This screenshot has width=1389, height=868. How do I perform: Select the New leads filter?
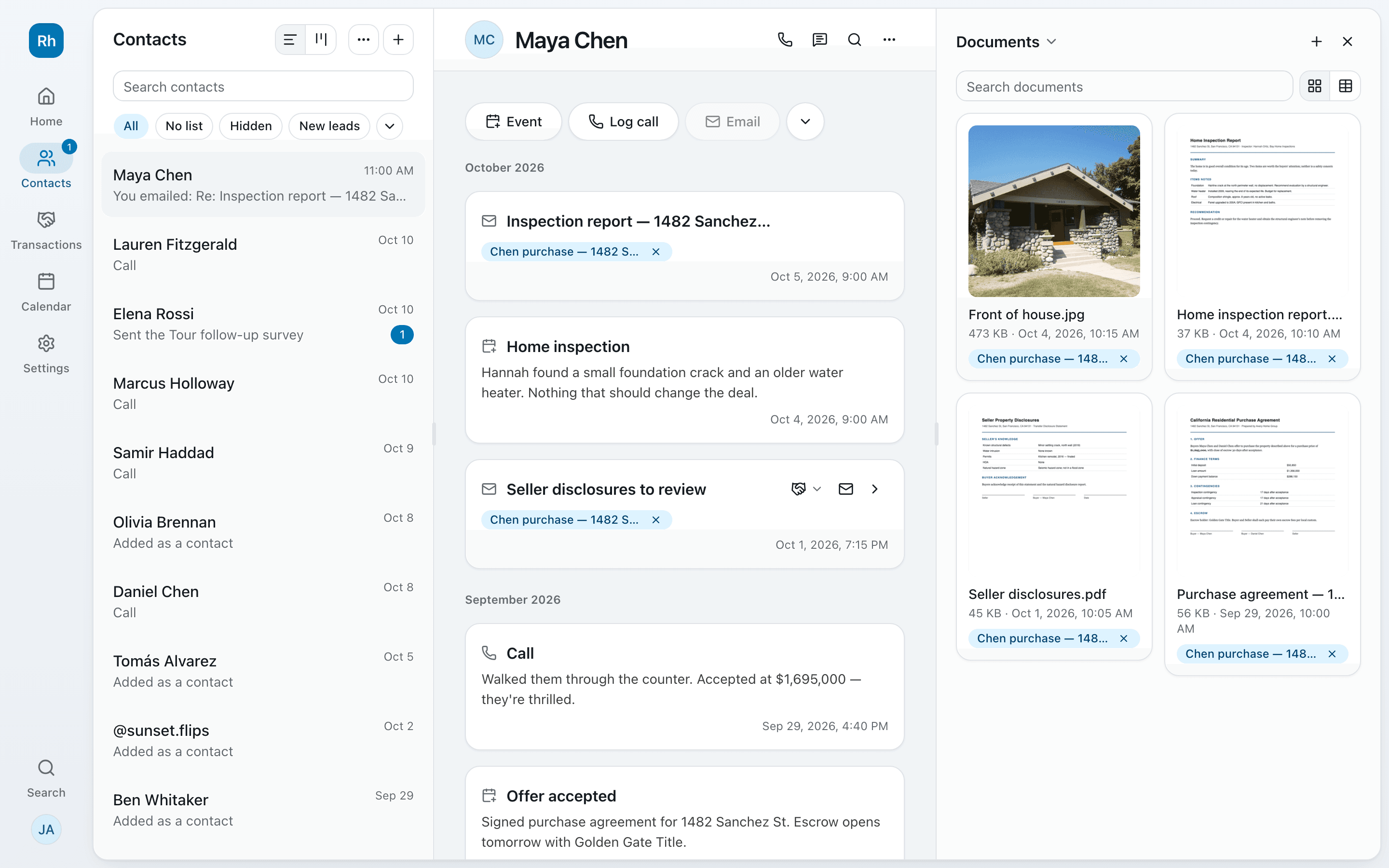pyautogui.click(x=329, y=126)
